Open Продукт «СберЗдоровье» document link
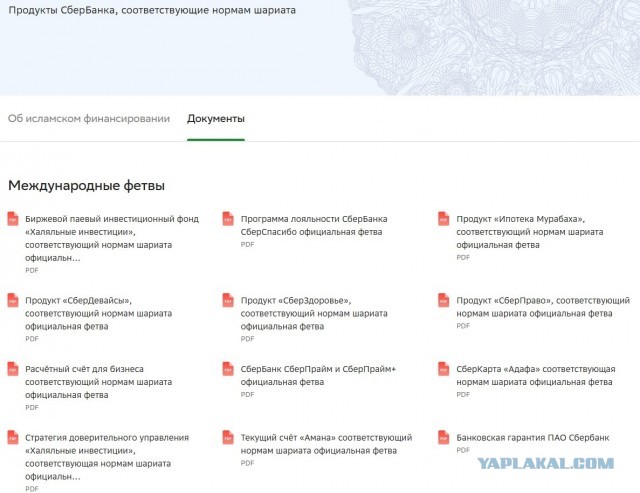640x493 pixels. click(314, 313)
